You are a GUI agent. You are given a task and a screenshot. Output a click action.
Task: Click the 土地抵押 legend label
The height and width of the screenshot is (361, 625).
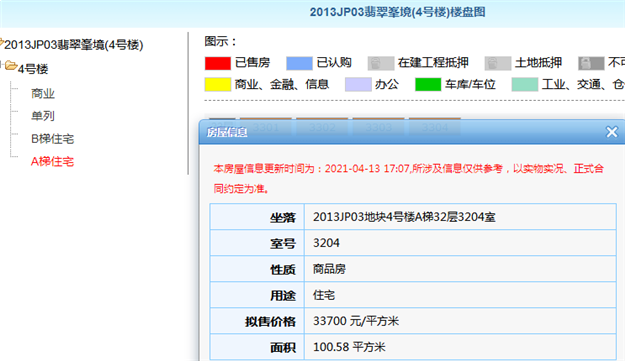(538, 63)
